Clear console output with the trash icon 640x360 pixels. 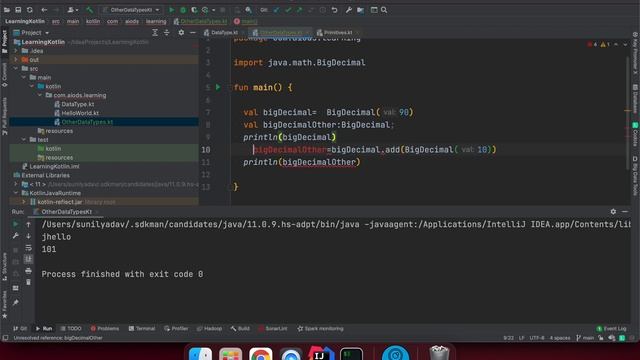point(28,282)
